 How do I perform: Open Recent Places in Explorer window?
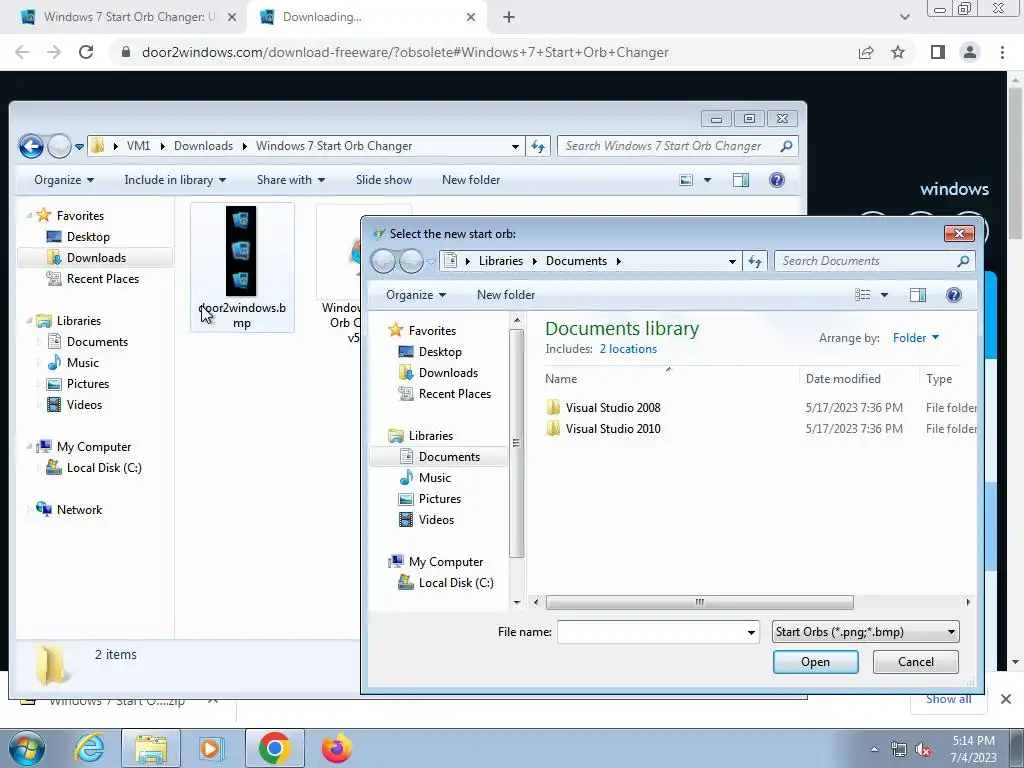(102, 279)
